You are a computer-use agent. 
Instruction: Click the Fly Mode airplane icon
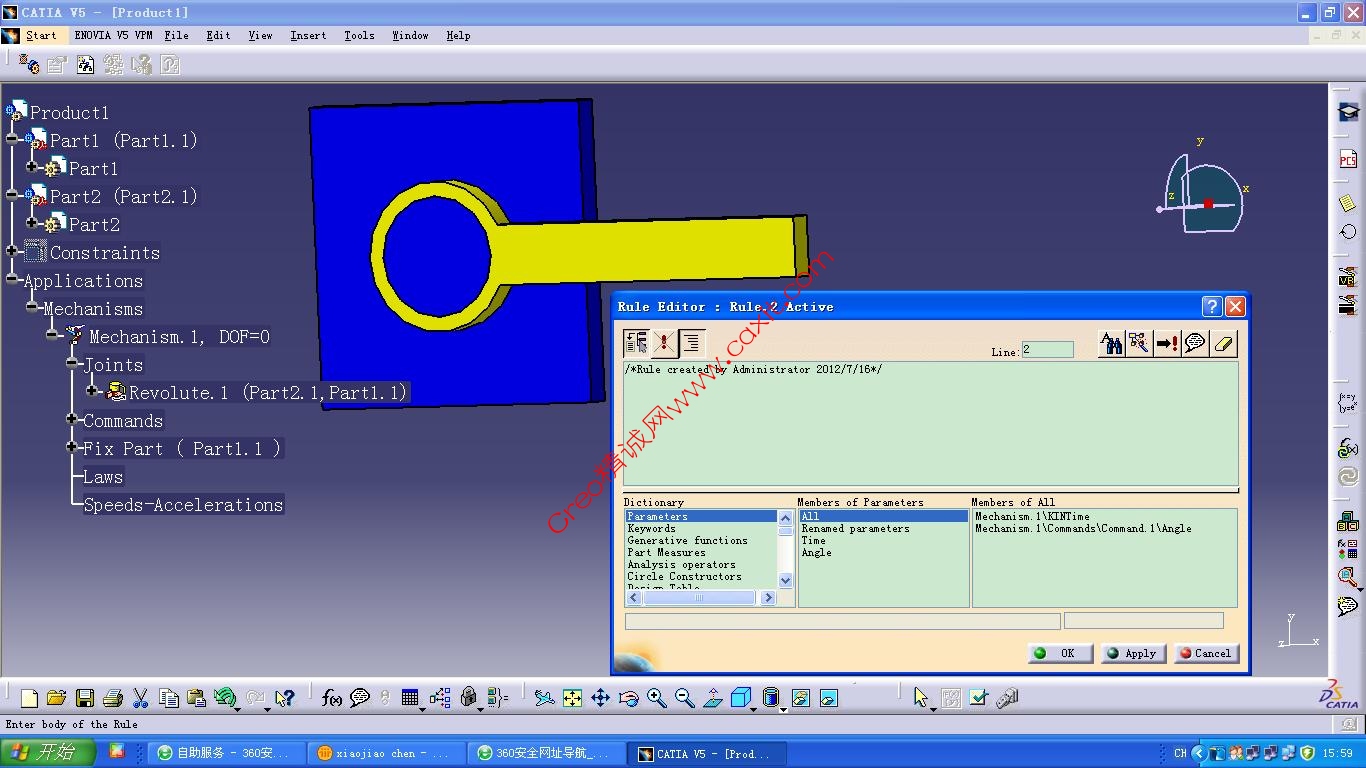point(544,698)
